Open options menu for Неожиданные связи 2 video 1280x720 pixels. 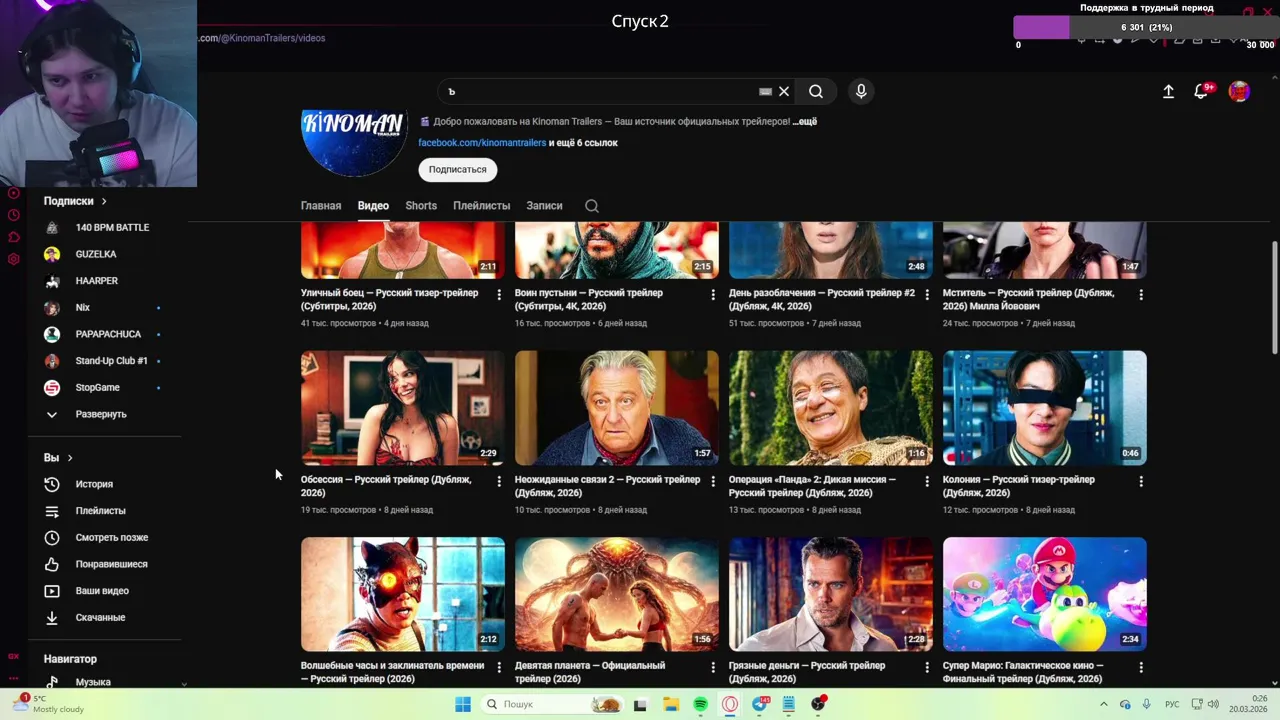click(x=713, y=481)
